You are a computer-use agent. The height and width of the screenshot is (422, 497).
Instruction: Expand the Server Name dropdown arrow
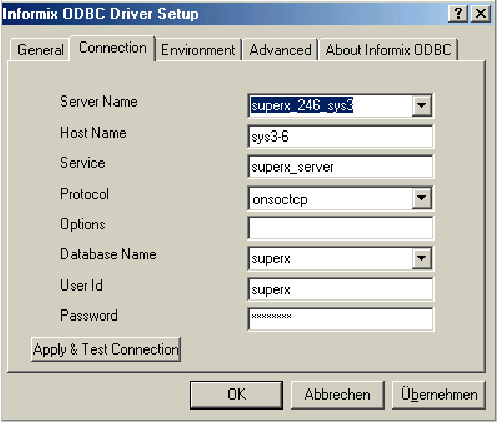click(x=422, y=106)
